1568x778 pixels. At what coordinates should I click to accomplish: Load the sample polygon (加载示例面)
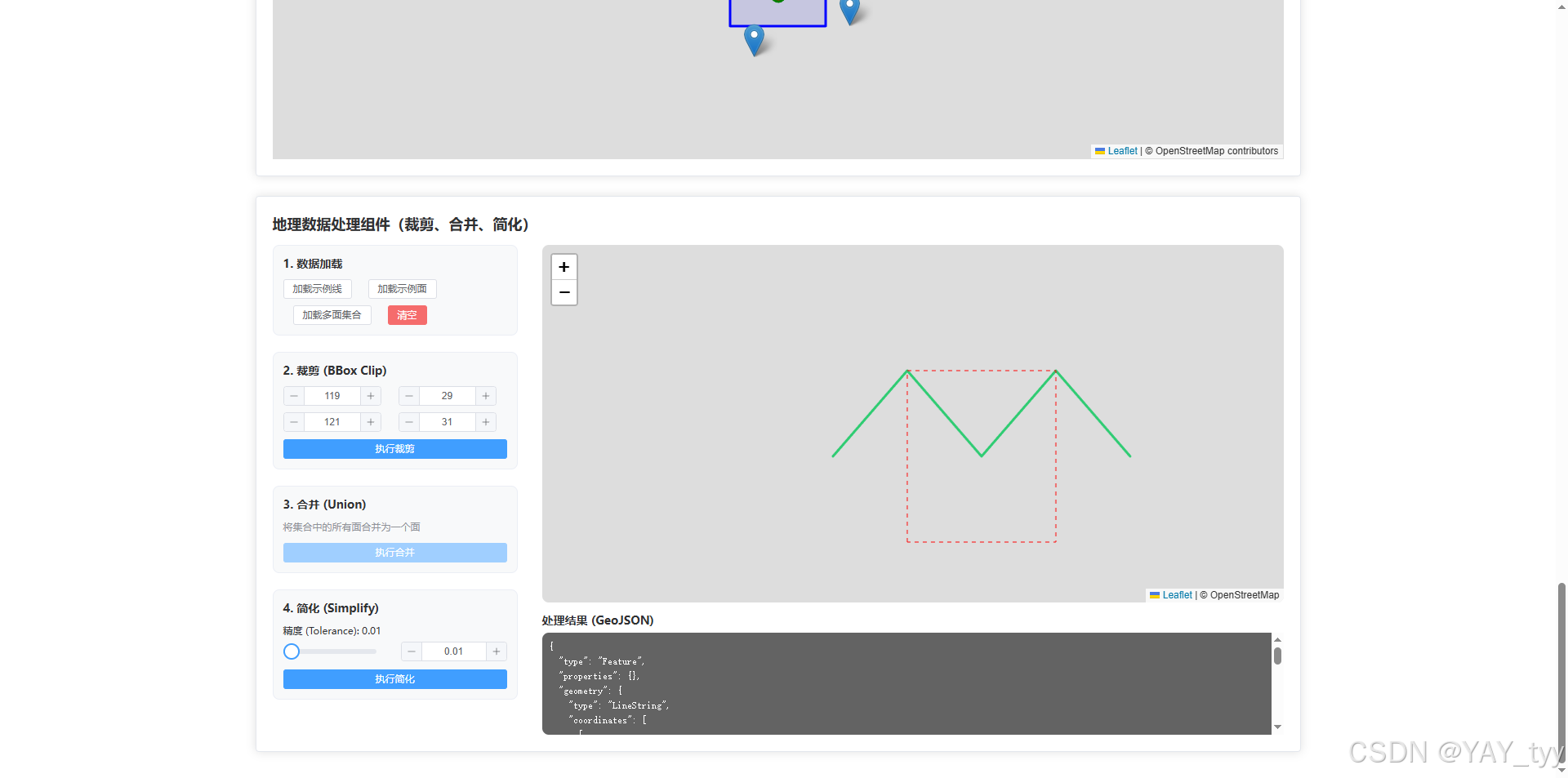403,289
